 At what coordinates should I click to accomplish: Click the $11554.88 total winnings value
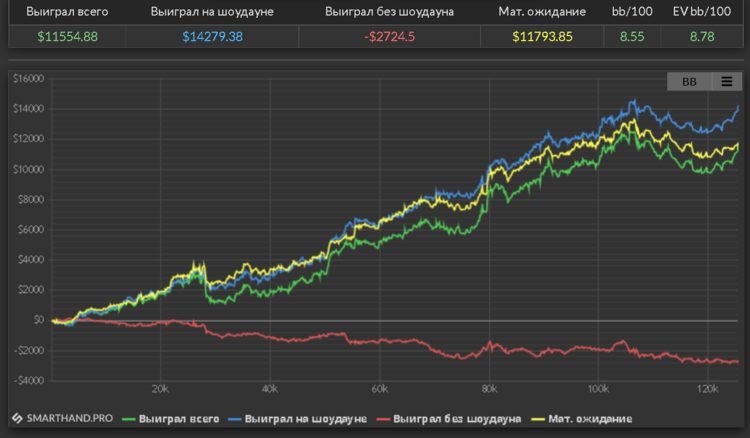[x=68, y=36]
